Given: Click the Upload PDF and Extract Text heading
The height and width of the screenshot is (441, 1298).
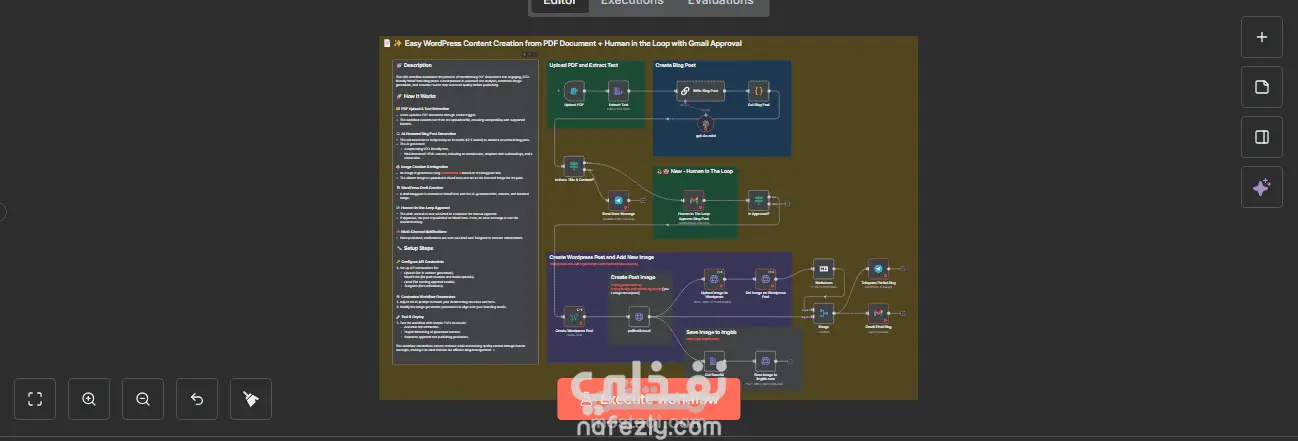Looking at the screenshot, I should point(584,65).
